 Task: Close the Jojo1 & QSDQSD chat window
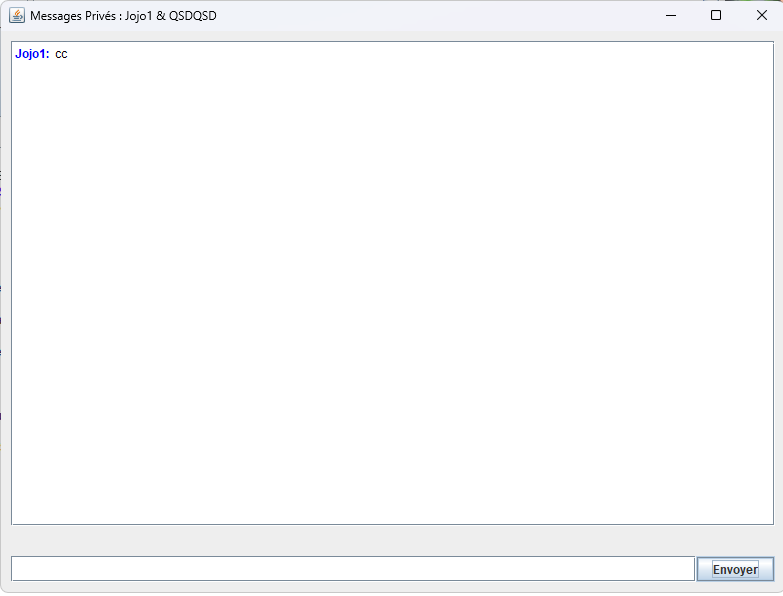click(x=761, y=16)
